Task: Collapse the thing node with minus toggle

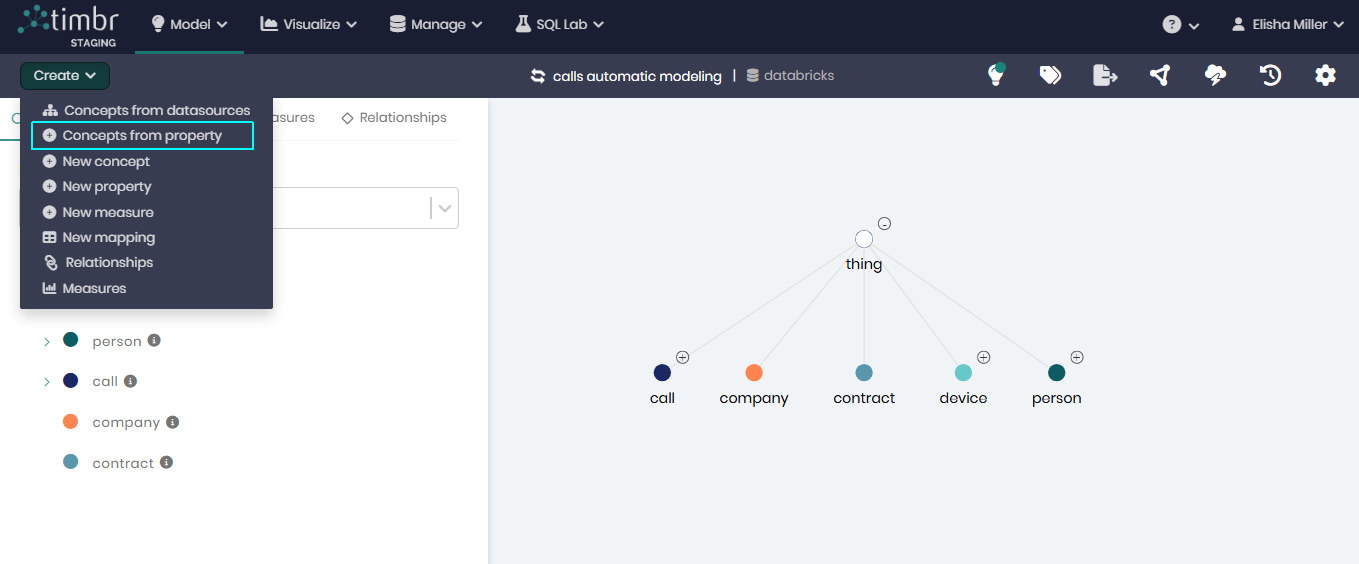Action: (885, 224)
